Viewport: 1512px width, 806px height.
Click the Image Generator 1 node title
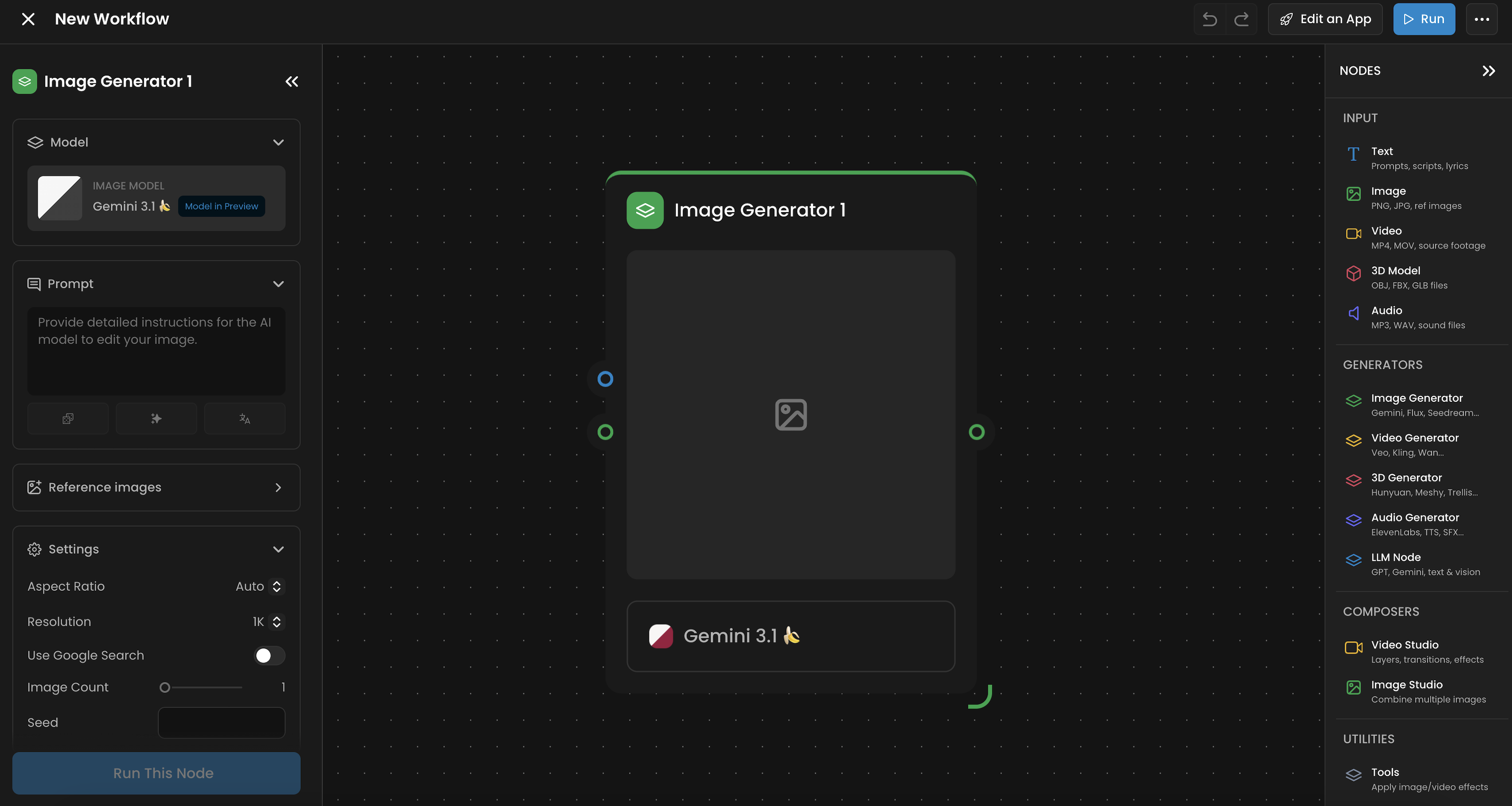pos(760,210)
